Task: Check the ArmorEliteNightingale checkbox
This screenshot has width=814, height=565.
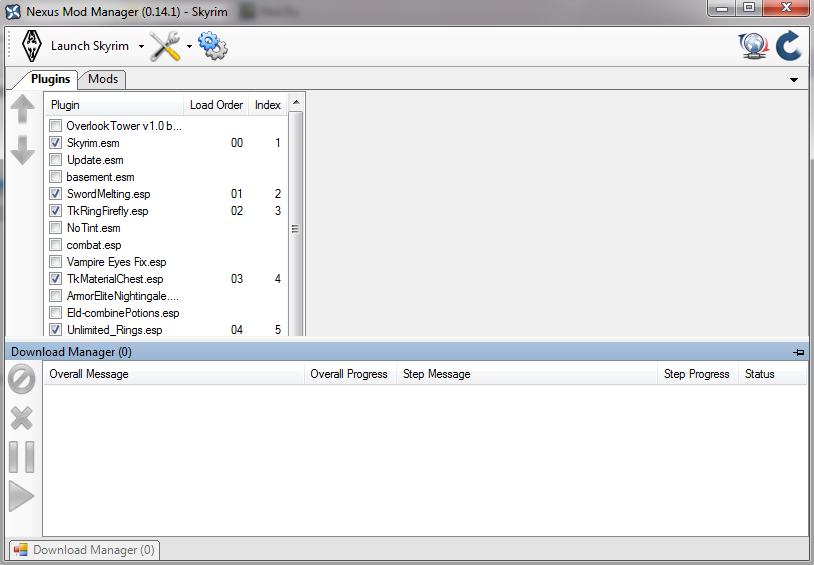Action: coord(56,296)
